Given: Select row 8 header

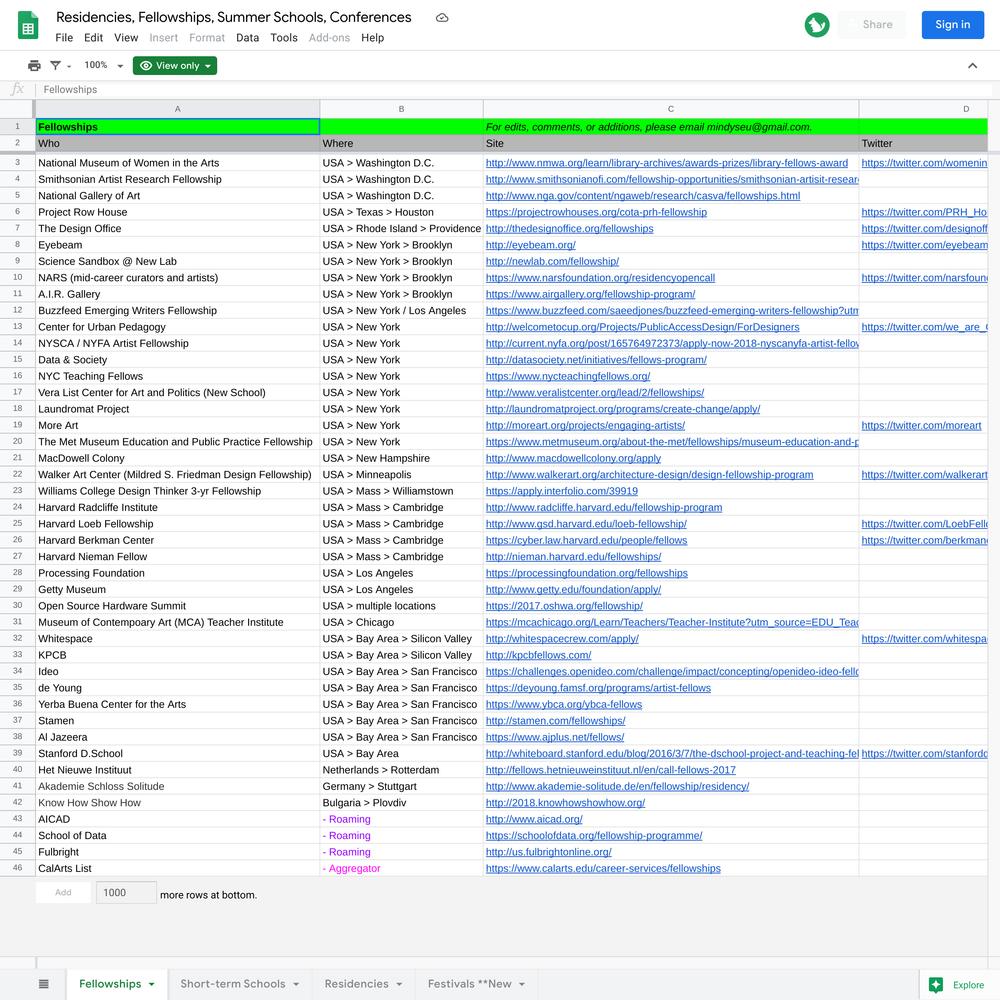Looking at the screenshot, I should pos(17,245).
